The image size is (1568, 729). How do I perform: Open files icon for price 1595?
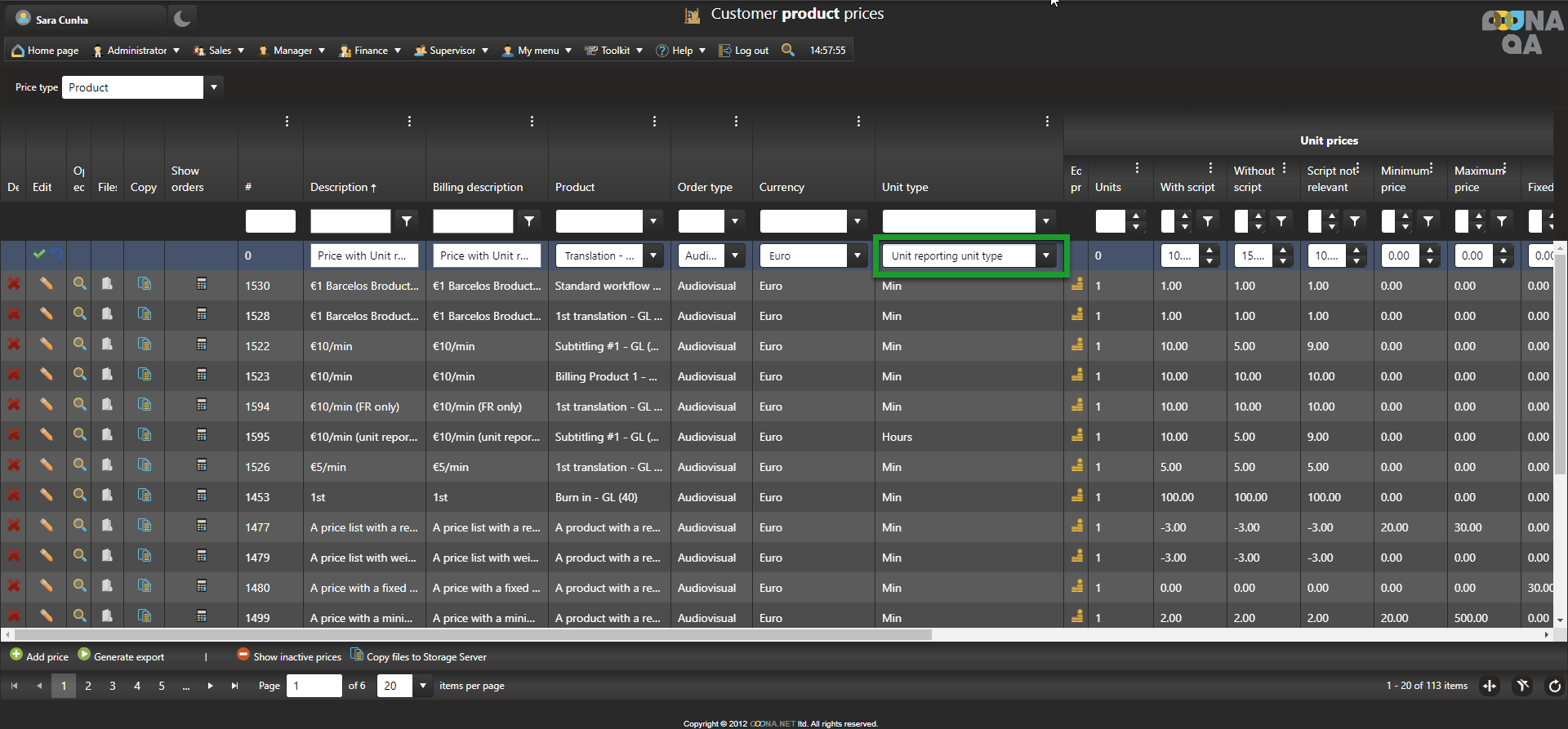click(x=107, y=435)
